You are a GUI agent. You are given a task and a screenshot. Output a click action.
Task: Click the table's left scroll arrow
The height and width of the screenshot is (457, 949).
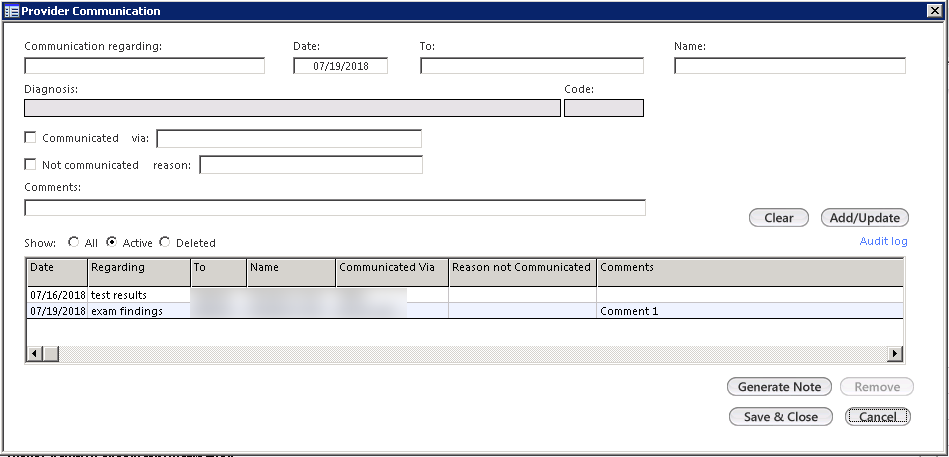coord(35,353)
